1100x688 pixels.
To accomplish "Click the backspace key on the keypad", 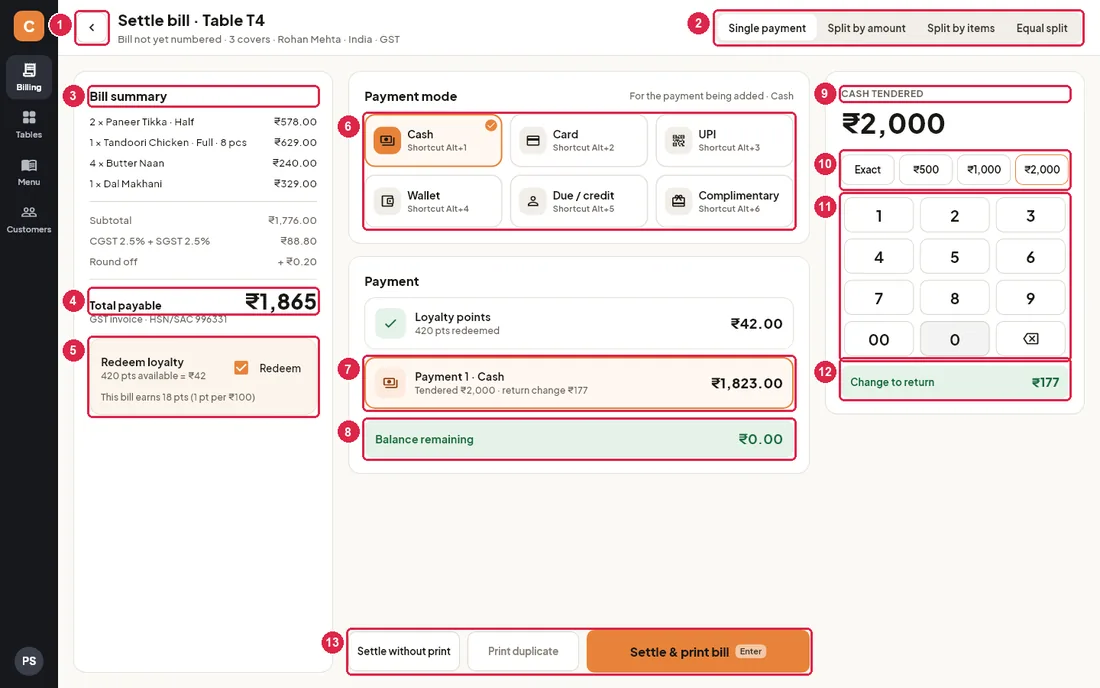I will [x=1031, y=339].
